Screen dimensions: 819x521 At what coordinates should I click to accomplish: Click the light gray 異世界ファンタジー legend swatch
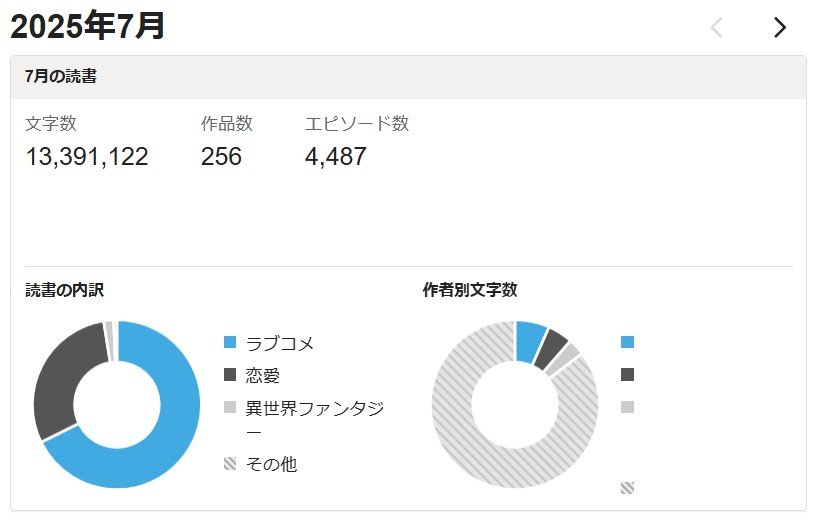point(231,408)
